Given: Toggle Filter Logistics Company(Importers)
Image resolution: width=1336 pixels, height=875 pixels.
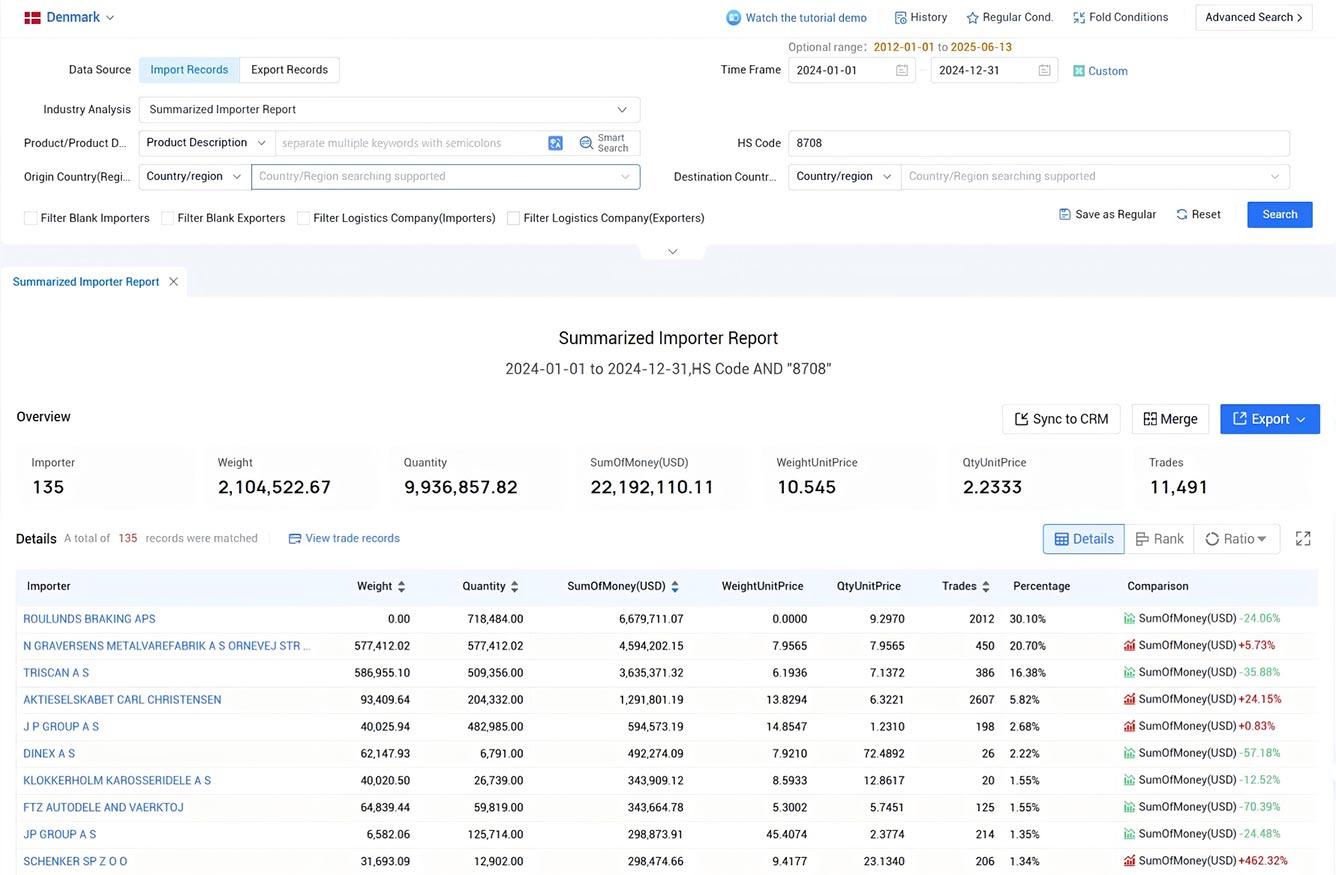Looking at the screenshot, I should pyautogui.click(x=303, y=218).
